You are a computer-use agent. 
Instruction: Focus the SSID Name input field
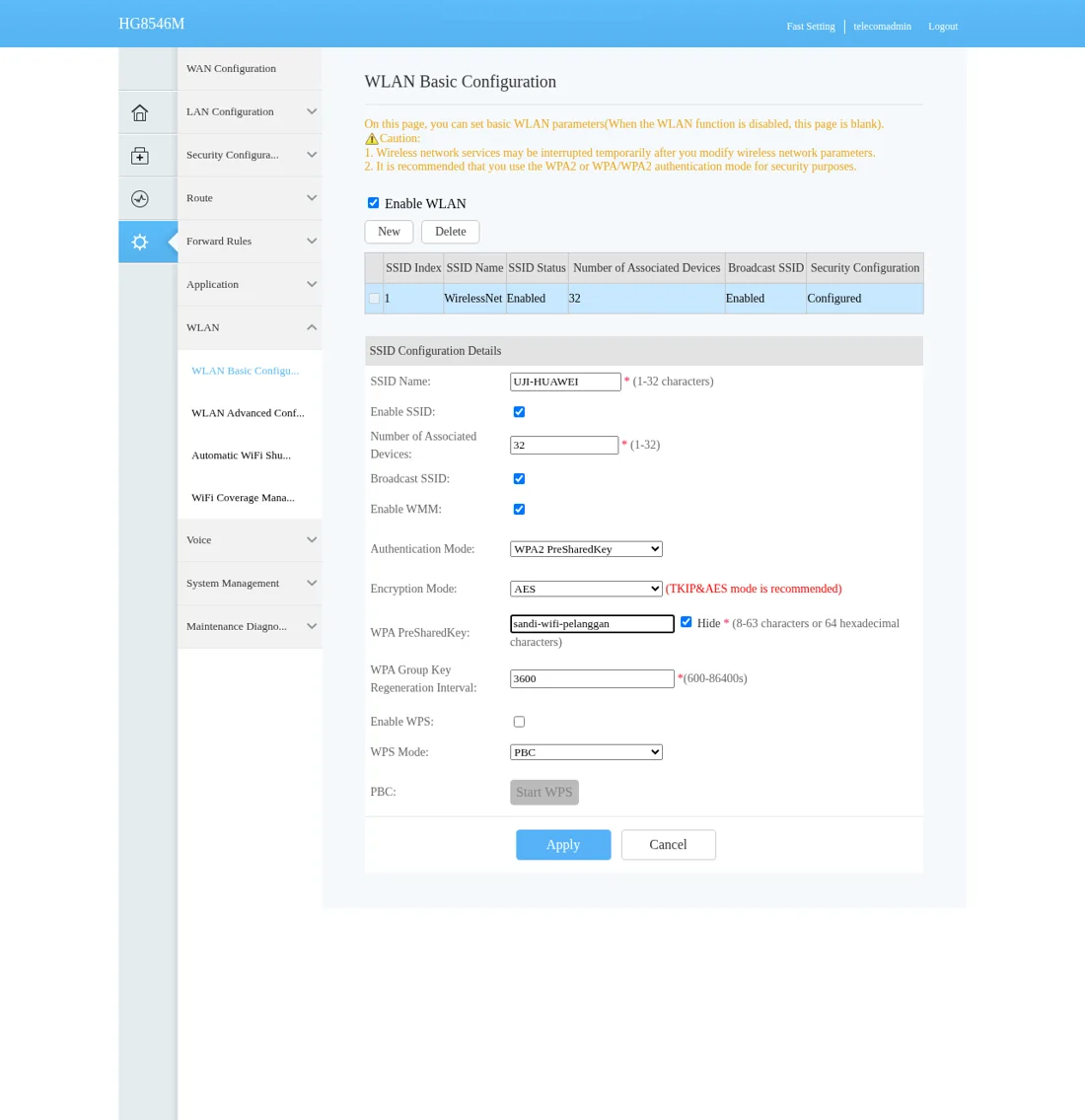pyautogui.click(x=565, y=382)
